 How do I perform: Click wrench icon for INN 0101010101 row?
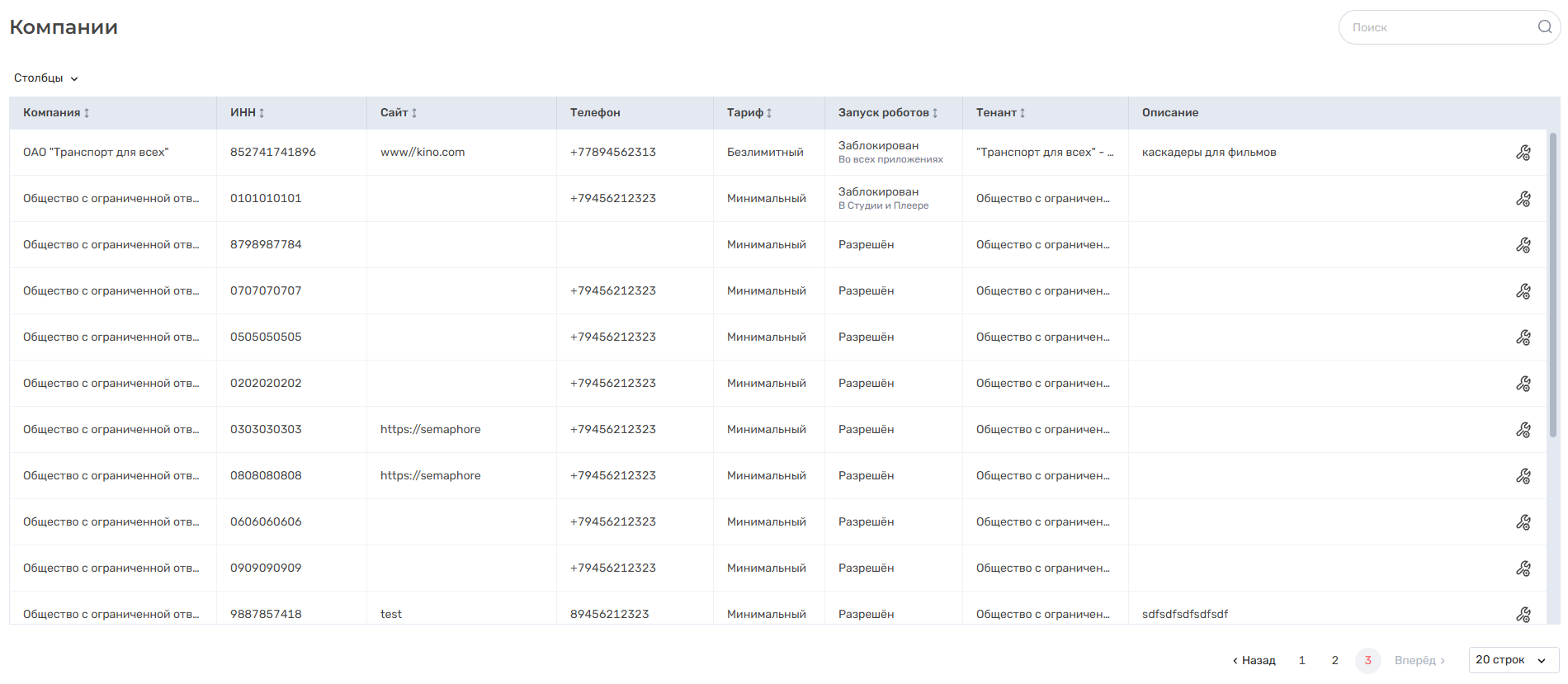click(1523, 199)
